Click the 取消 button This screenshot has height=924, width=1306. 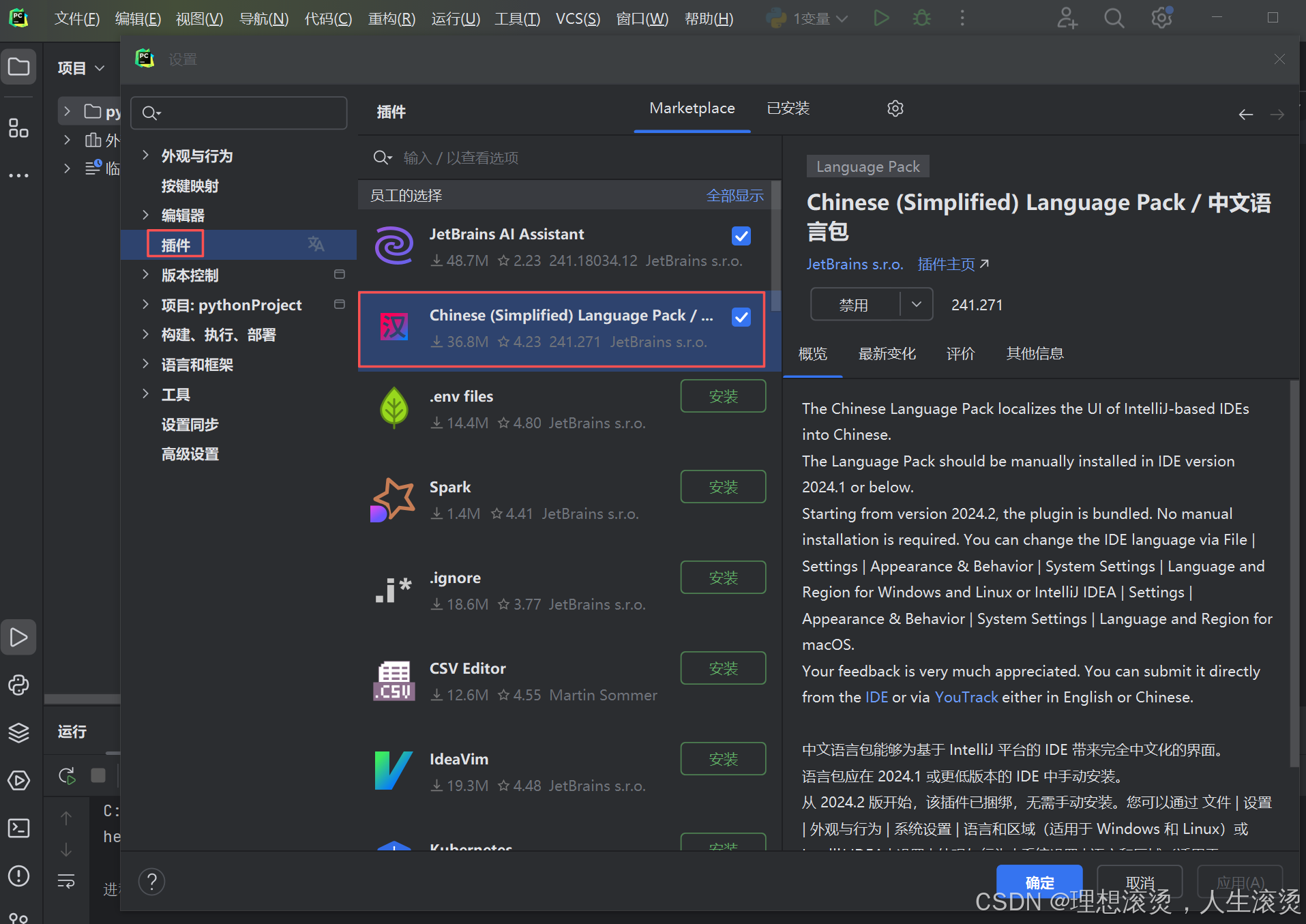pos(1140,882)
